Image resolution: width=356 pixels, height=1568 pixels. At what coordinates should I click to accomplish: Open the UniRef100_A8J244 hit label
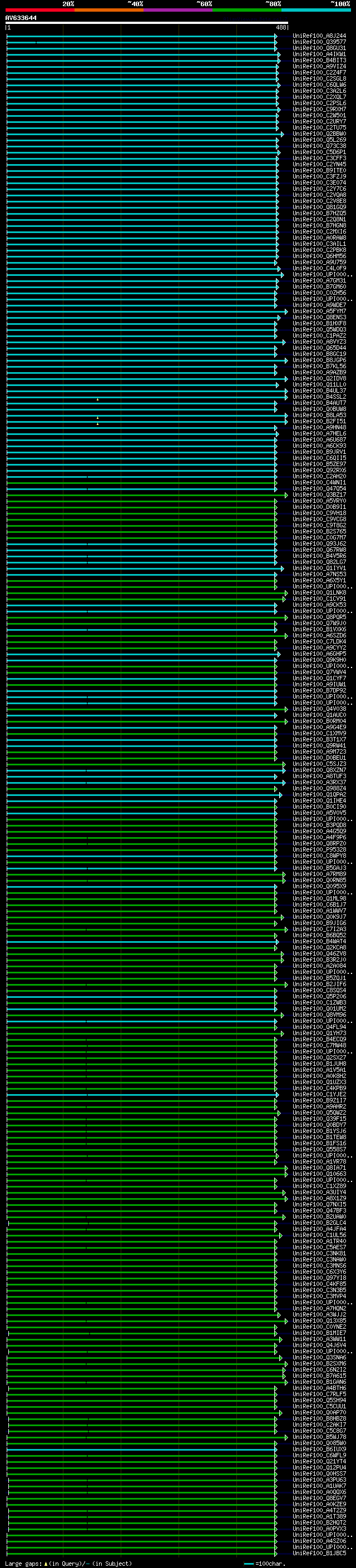319,36
